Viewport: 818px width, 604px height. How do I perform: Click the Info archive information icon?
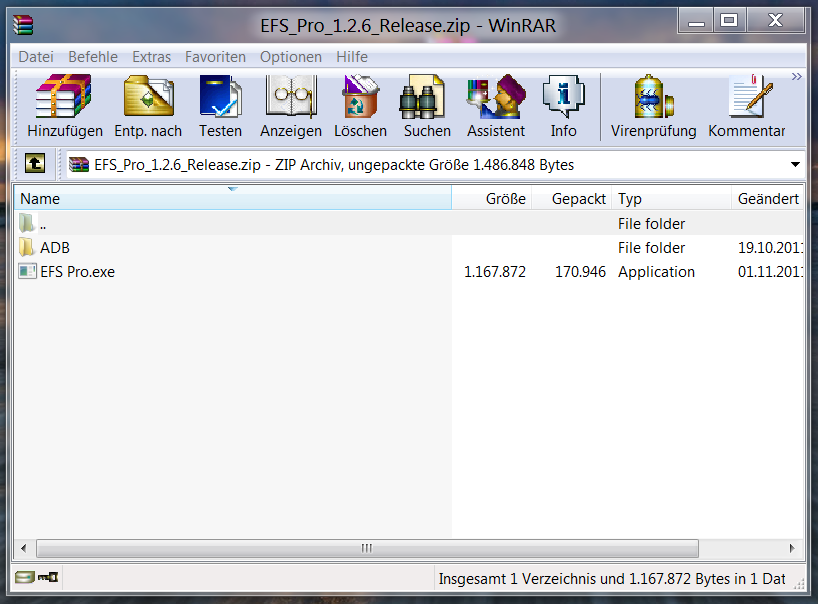(563, 105)
